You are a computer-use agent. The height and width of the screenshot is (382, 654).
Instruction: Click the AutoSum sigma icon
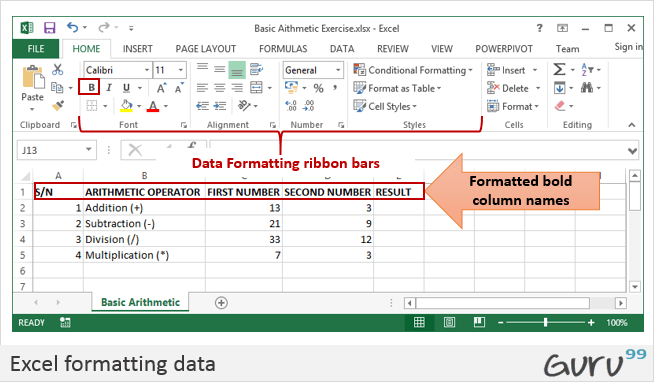click(x=559, y=69)
